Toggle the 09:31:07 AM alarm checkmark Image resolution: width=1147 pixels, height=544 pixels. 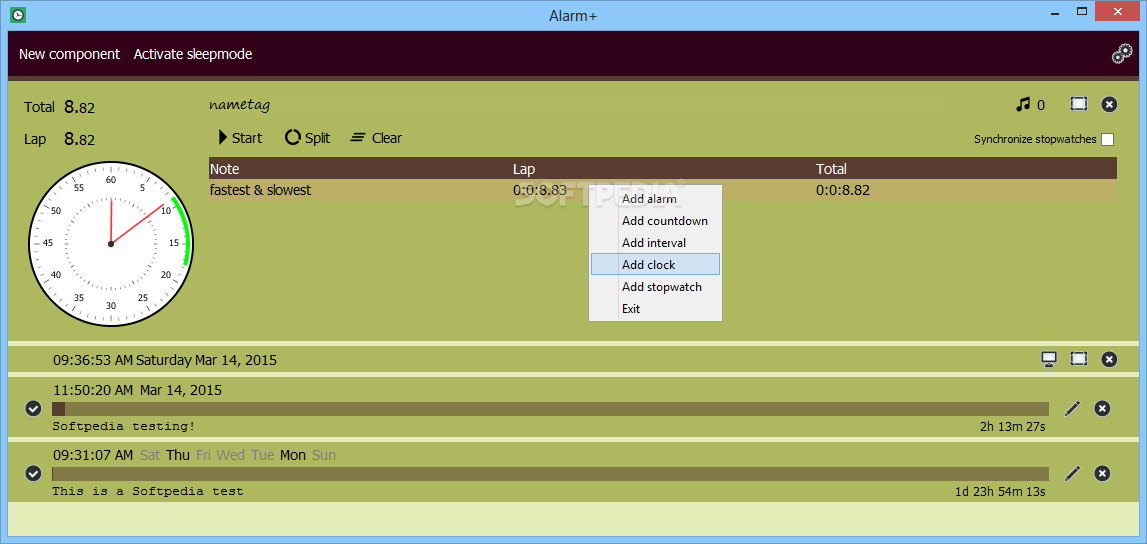point(33,473)
